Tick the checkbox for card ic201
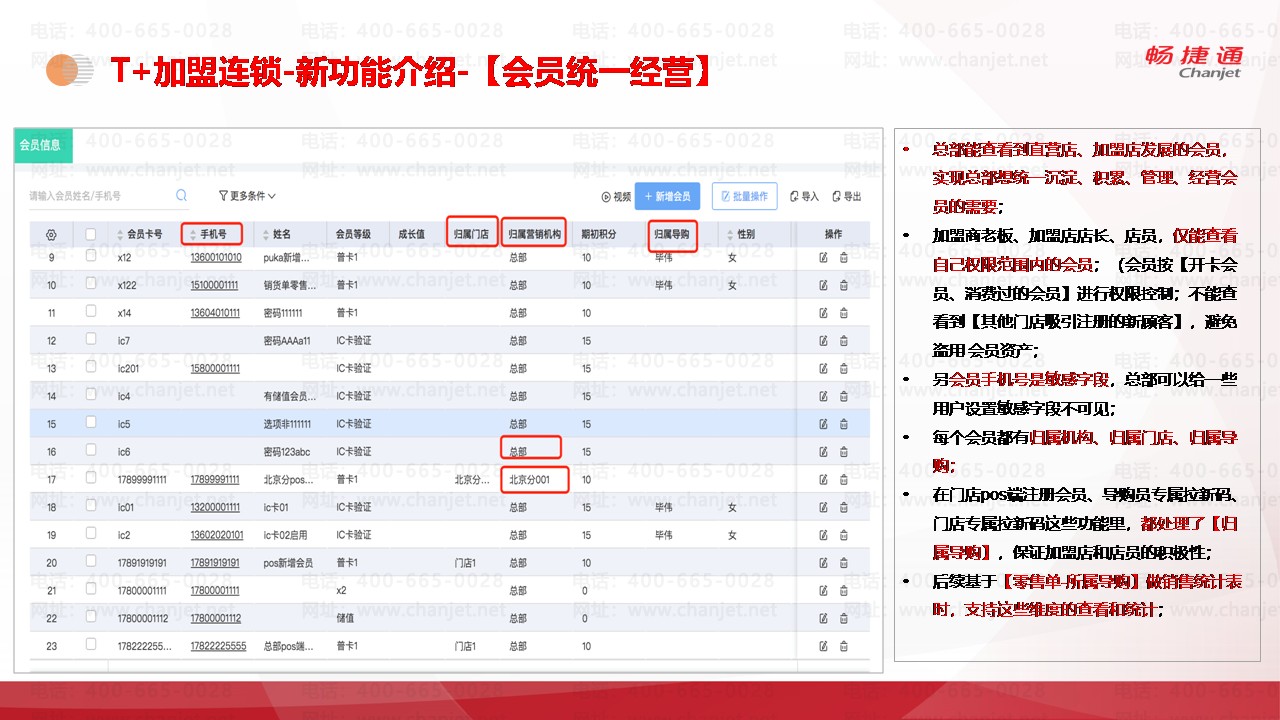This screenshot has width=1280, height=720. (x=91, y=367)
